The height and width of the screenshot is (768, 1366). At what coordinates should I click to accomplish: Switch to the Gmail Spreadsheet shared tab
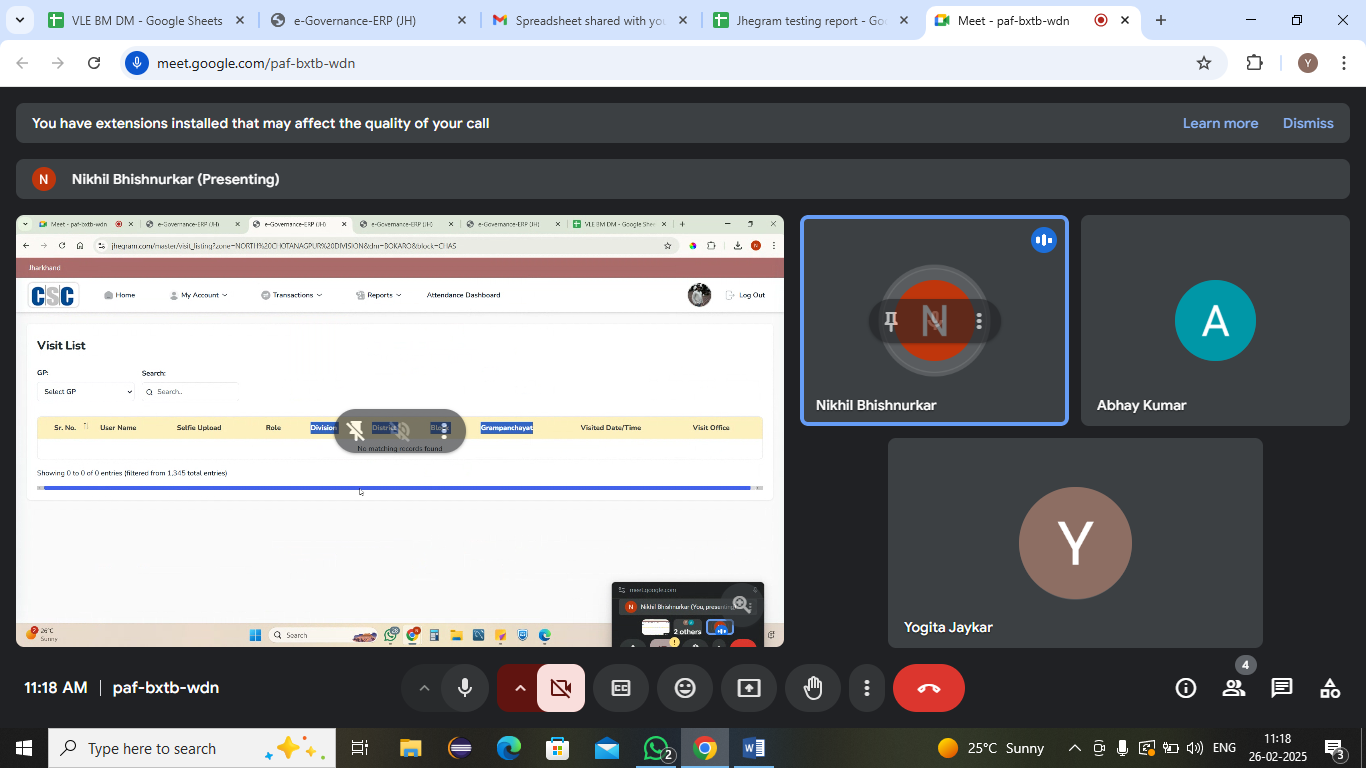[x=590, y=20]
